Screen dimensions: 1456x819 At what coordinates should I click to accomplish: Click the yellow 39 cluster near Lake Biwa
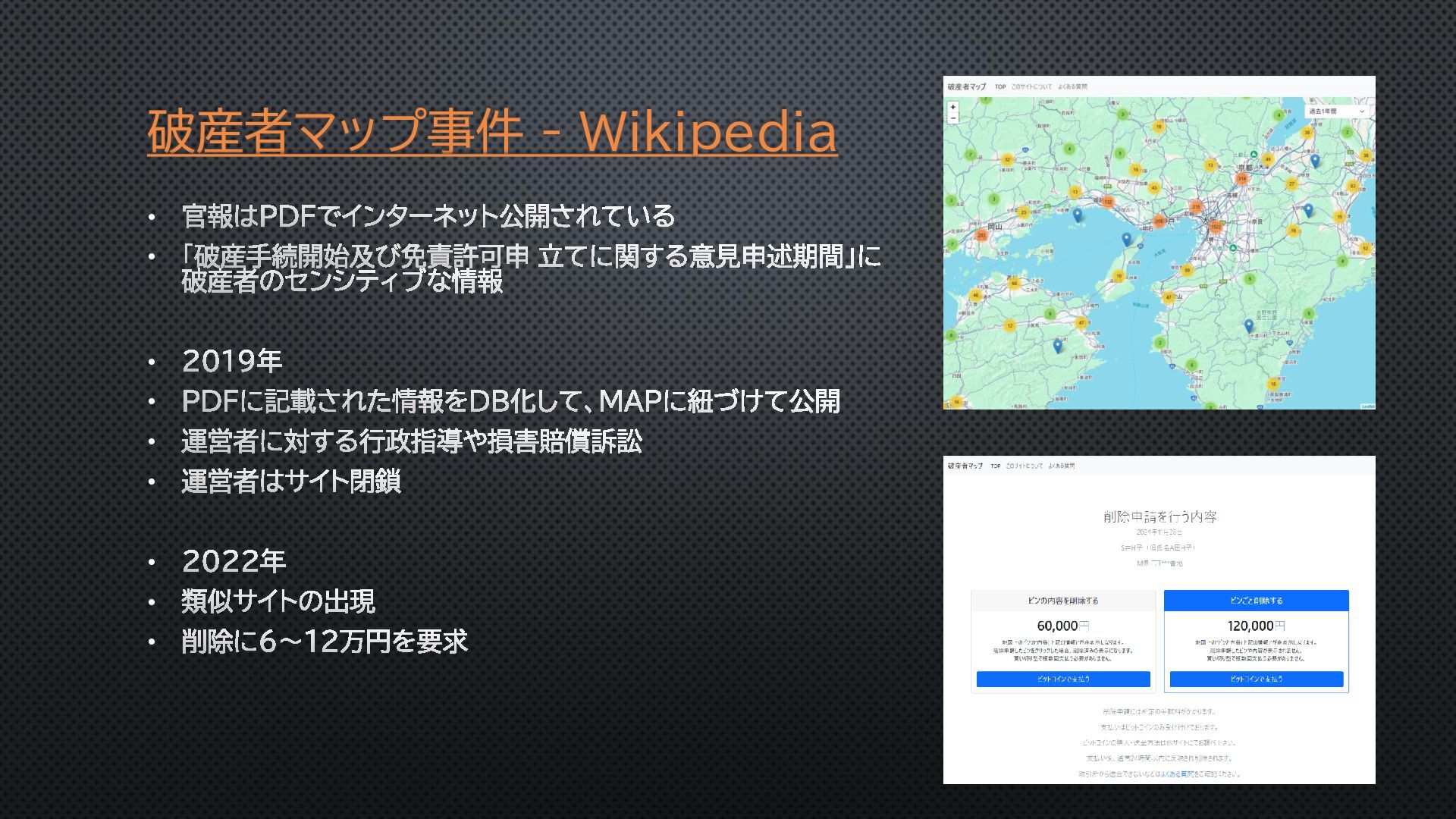pyautogui.click(x=1307, y=133)
